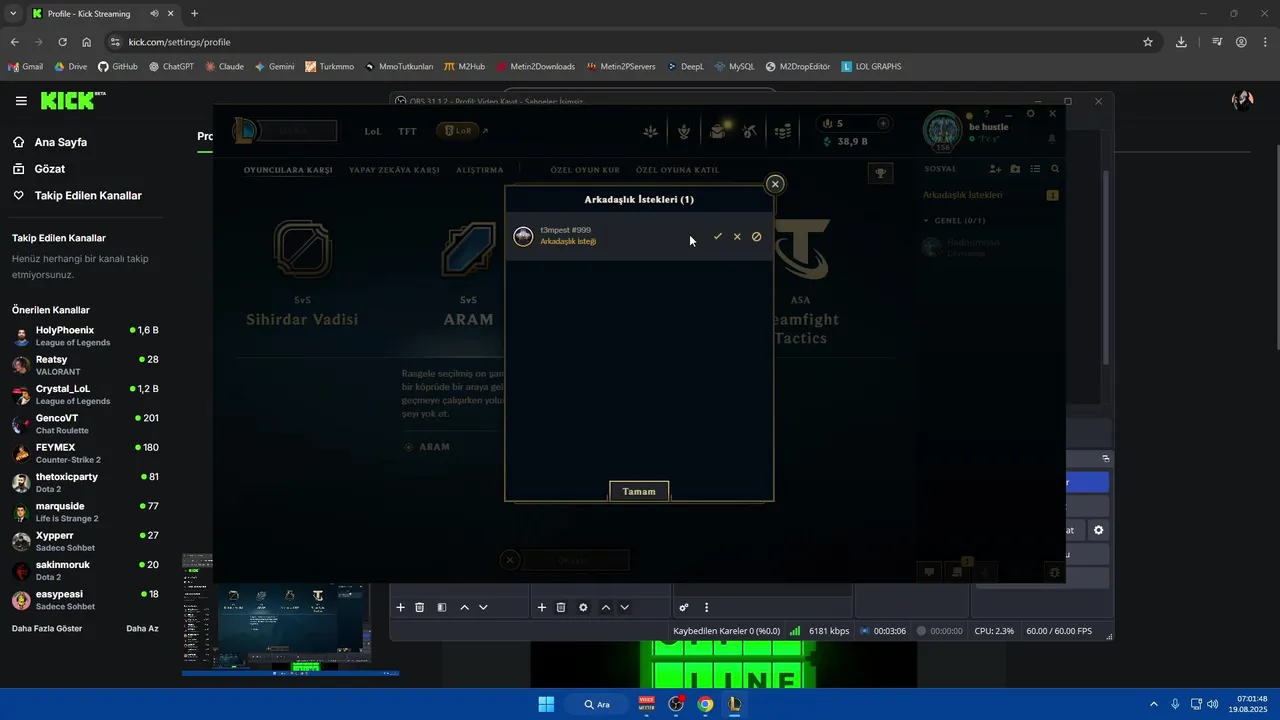Click the laurel profile icon in League header
The height and width of the screenshot is (720, 1280).
tap(685, 131)
